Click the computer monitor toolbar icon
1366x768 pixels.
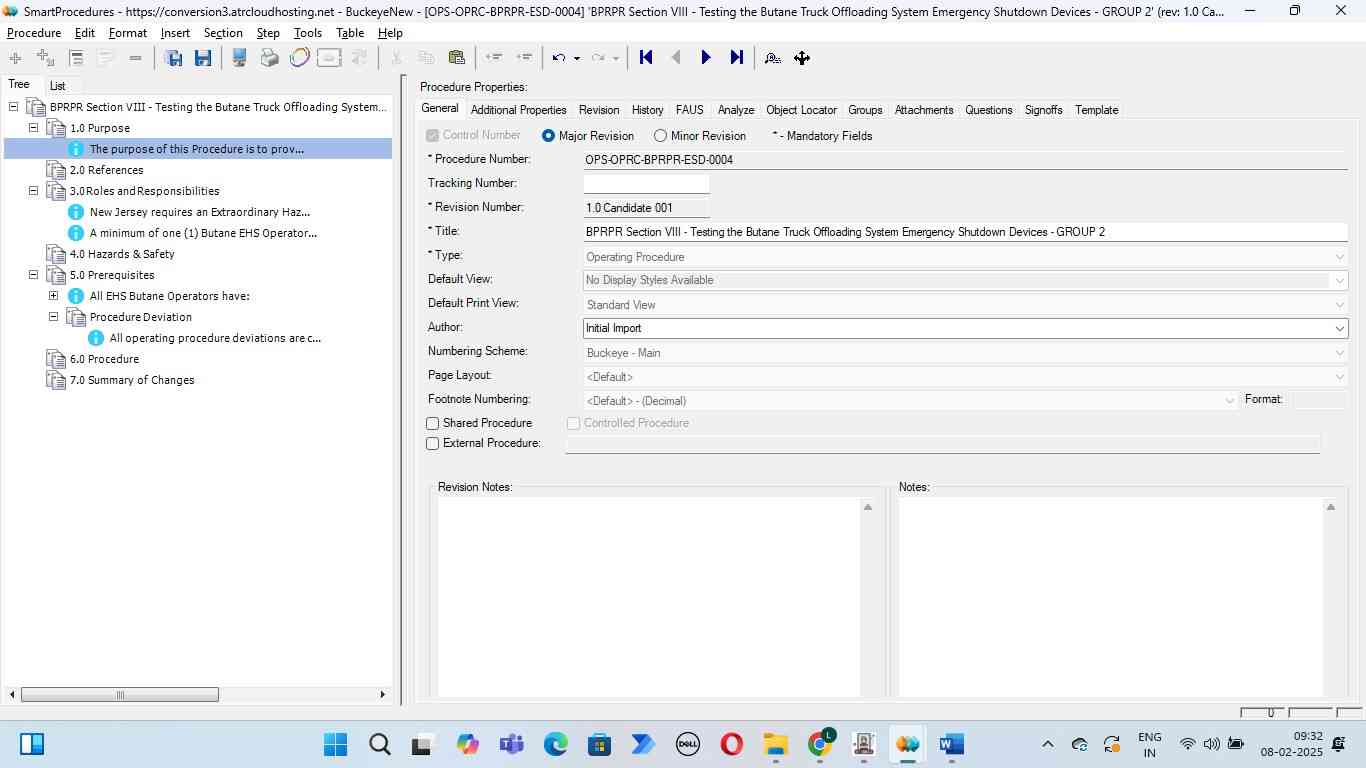pos(239,58)
